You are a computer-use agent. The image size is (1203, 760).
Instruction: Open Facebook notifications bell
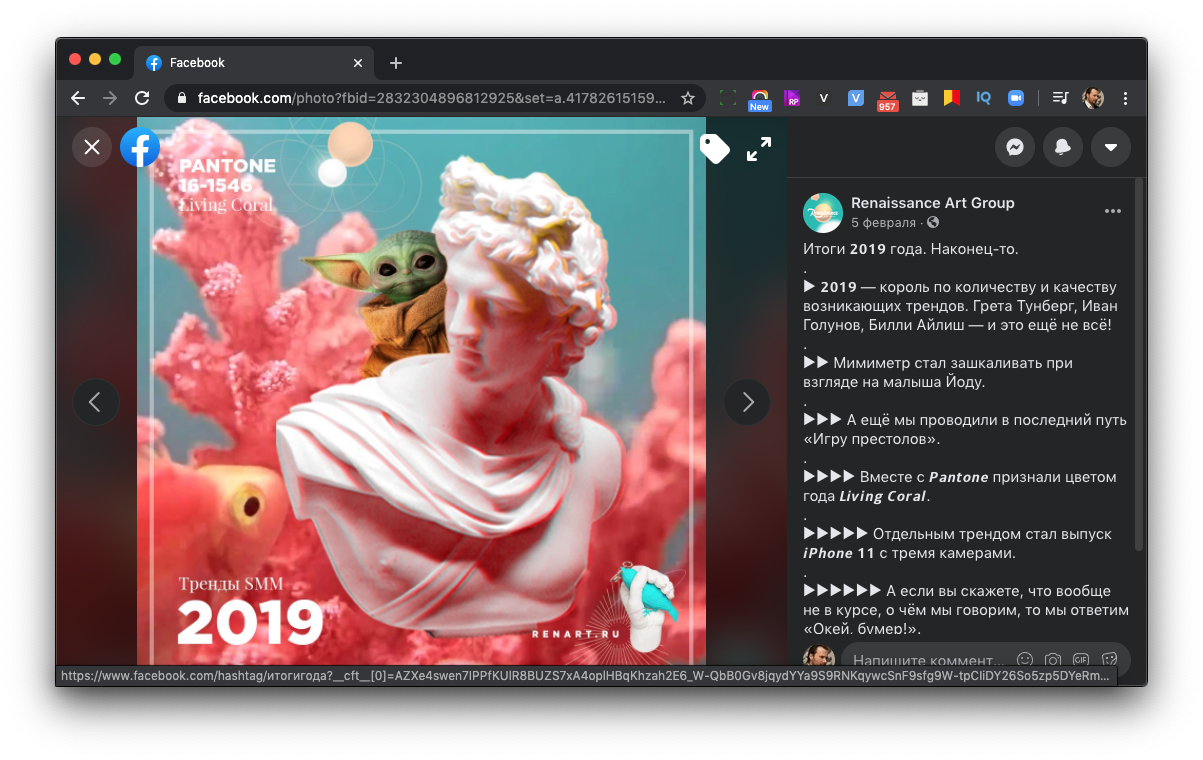(1063, 147)
